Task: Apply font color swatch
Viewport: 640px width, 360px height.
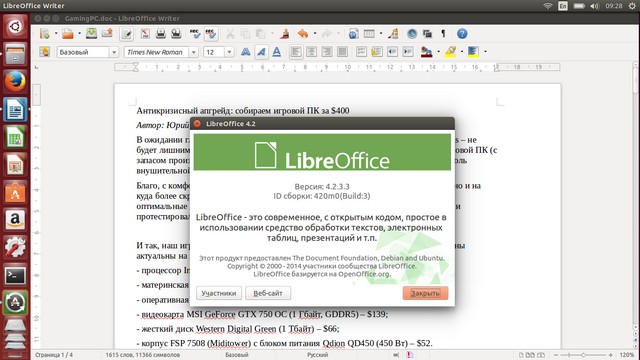Action: [427, 52]
